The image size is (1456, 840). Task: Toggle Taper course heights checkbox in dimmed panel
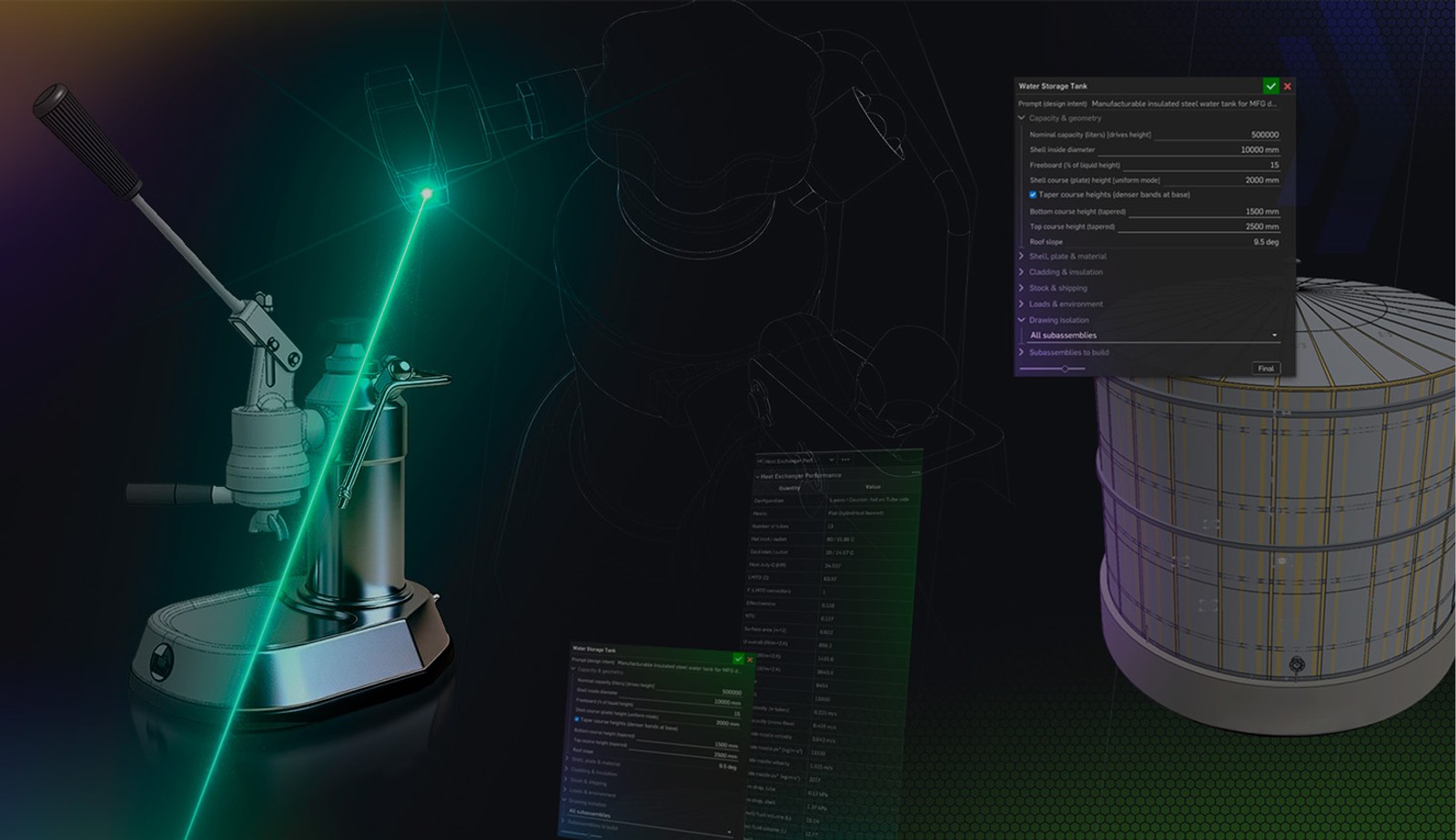point(577,720)
